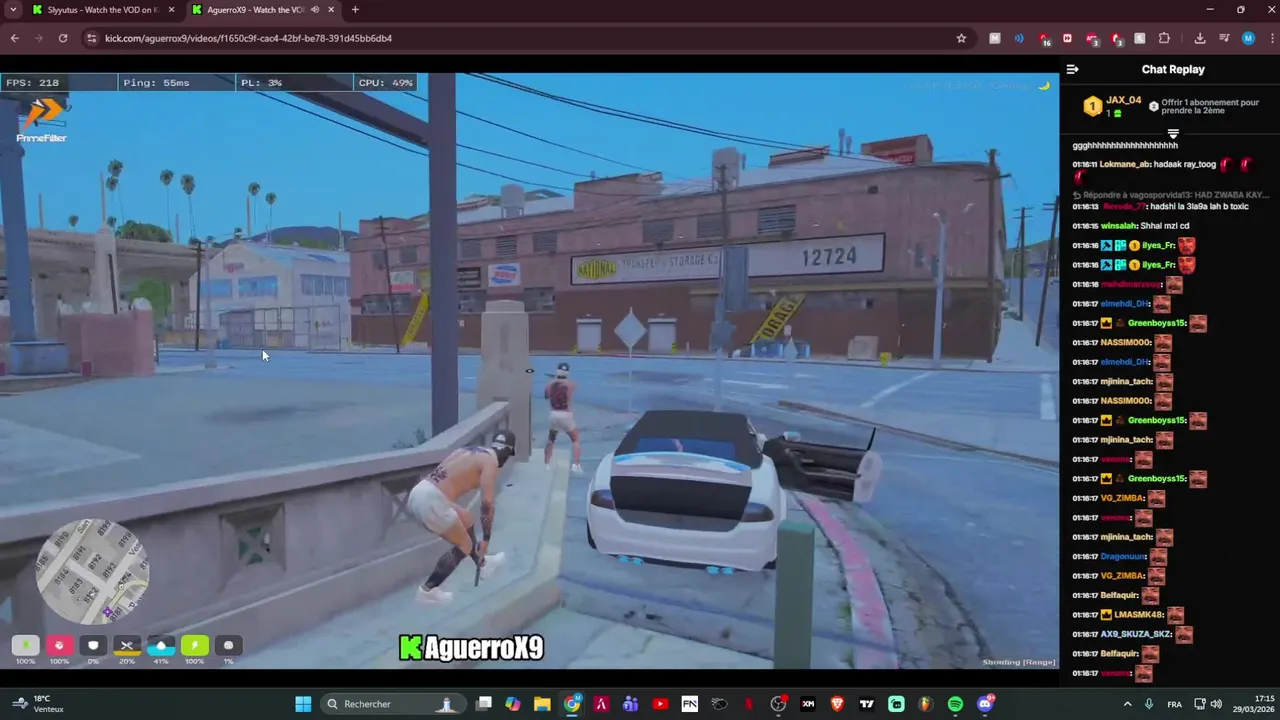
Task: Open Discord from taskbar
Action: pyautogui.click(x=985, y=704)
